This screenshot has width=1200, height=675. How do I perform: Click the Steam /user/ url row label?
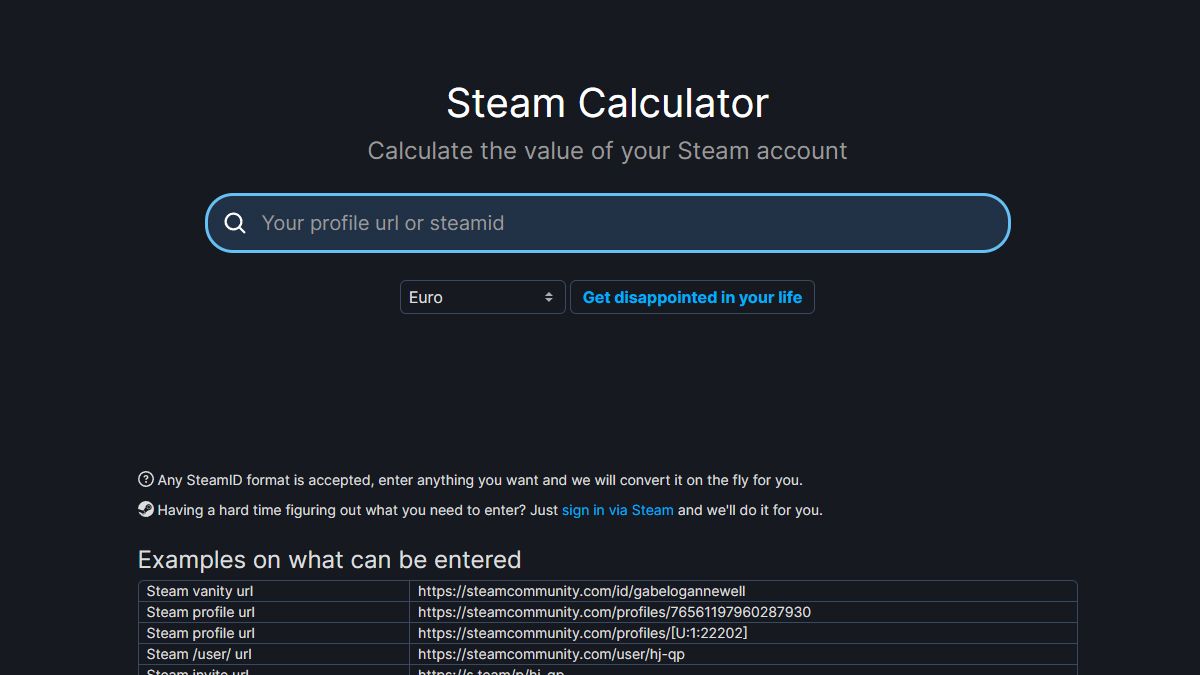pos(199,654)
